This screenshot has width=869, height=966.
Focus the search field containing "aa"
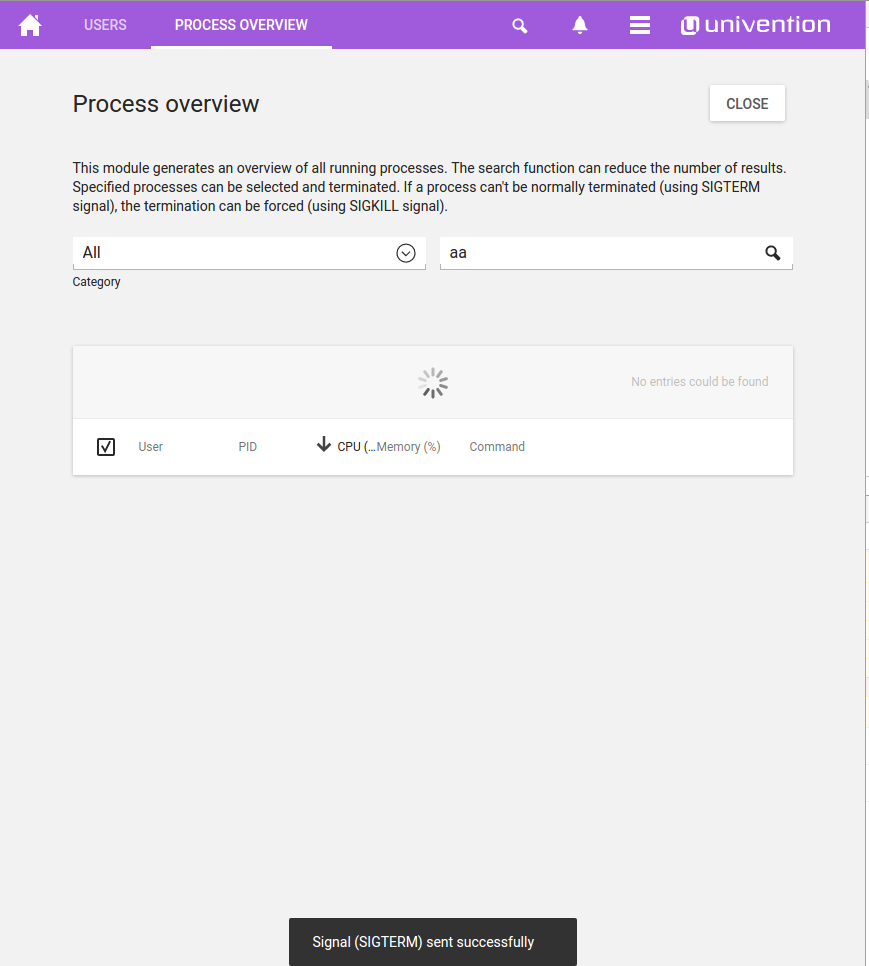pos(600,253)
